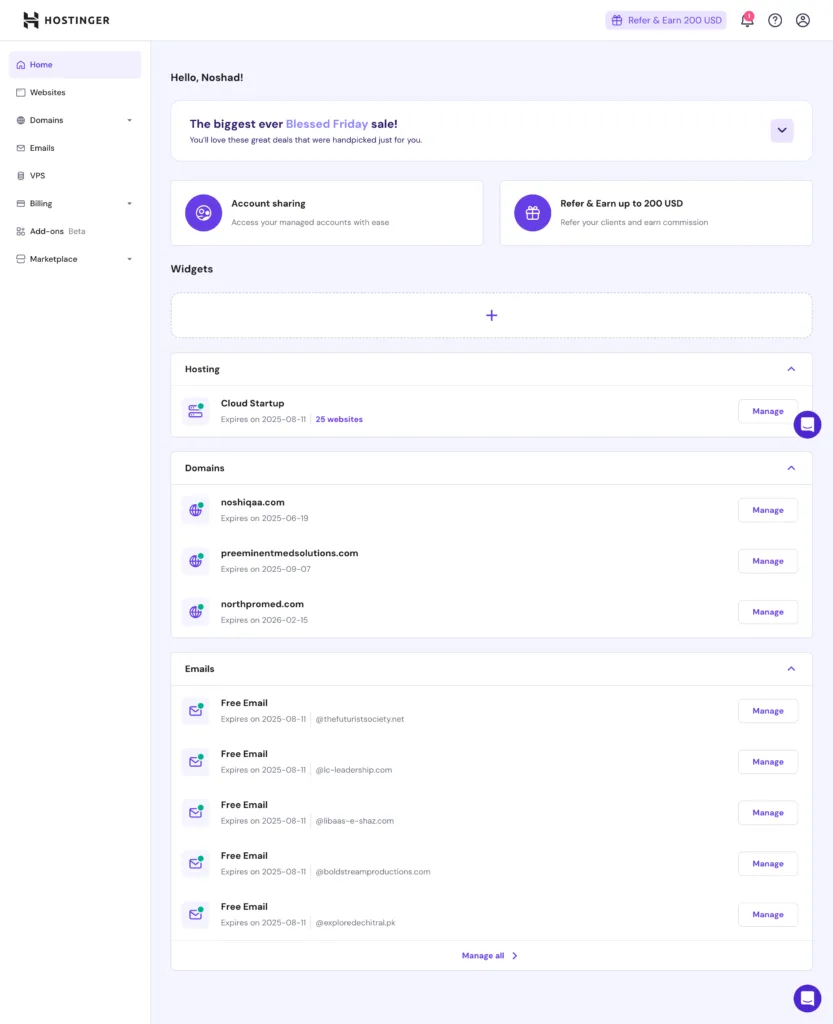This screenshot has height=1024, width=833.
Task: Select Home in the sidebar
Action: (x=75, y=65)
